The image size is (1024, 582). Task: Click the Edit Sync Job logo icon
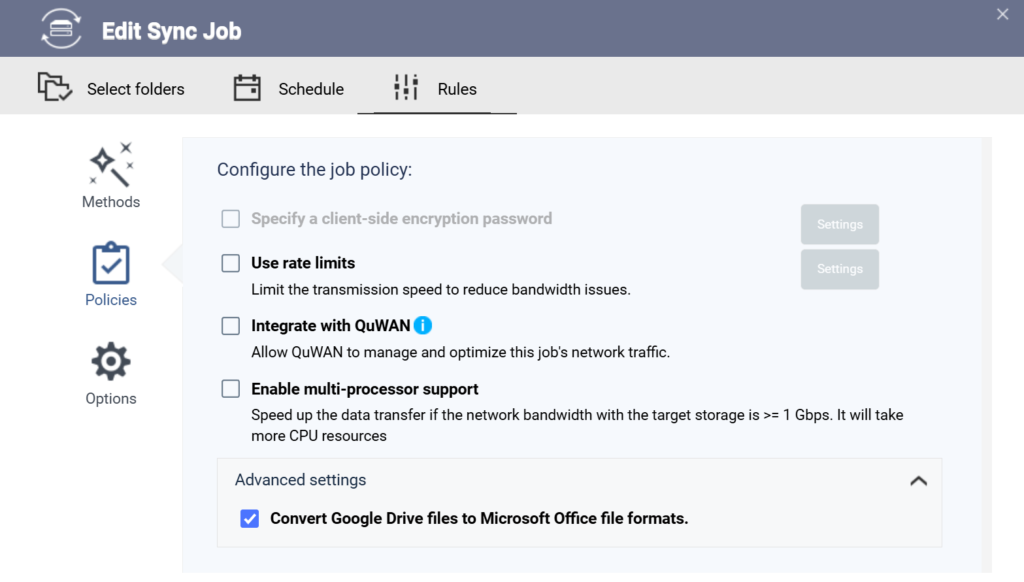pos(61,29)
